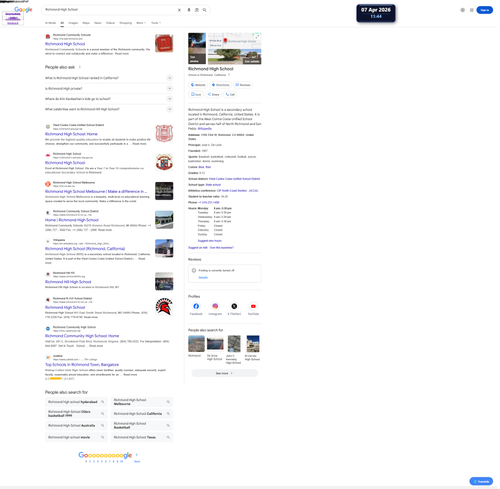
Task: Click the Spartan helmet logo thumbnail
Action: click(164, 307)
